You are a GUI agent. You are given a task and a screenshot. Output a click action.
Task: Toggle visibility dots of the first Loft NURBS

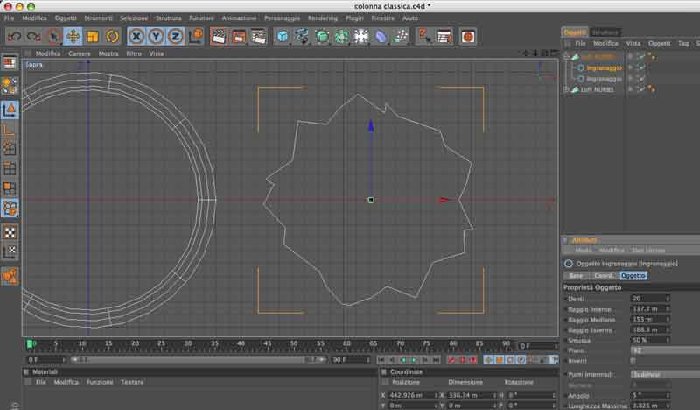[630, 57]
